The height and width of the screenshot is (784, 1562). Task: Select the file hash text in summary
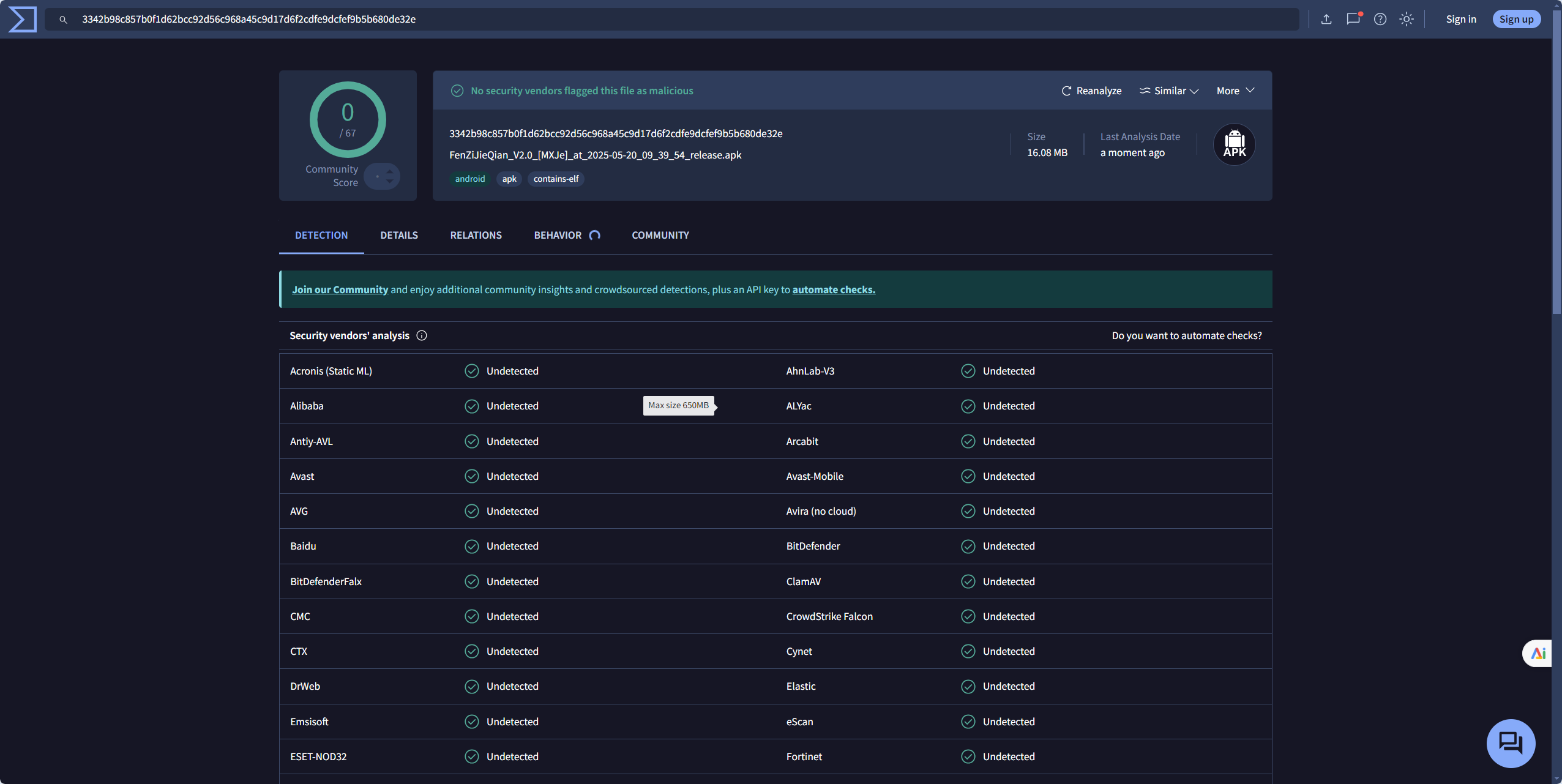tap(616, 133)
